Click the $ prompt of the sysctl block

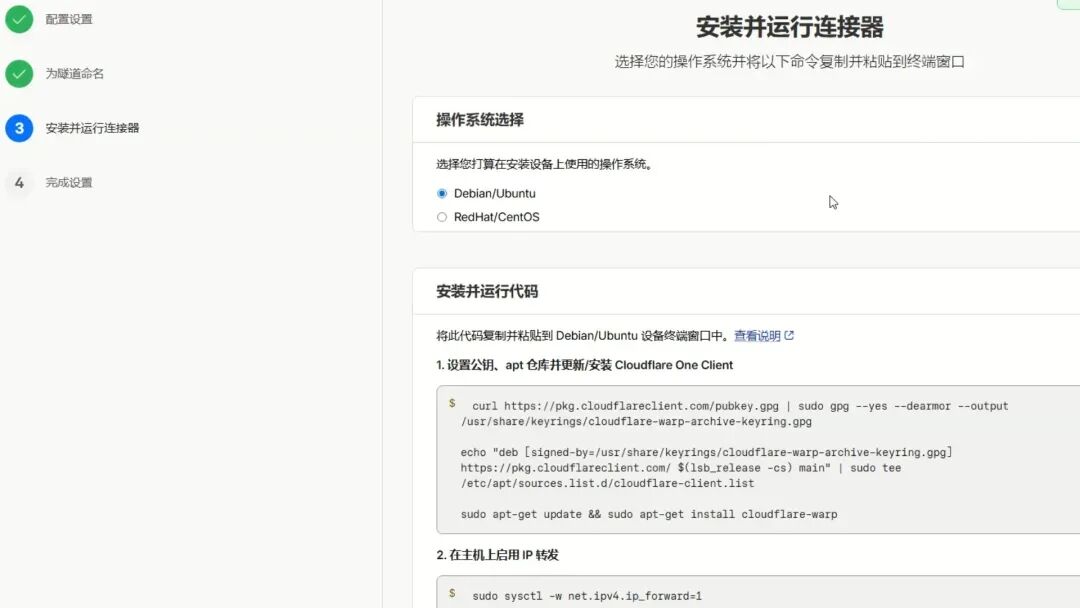452,594
